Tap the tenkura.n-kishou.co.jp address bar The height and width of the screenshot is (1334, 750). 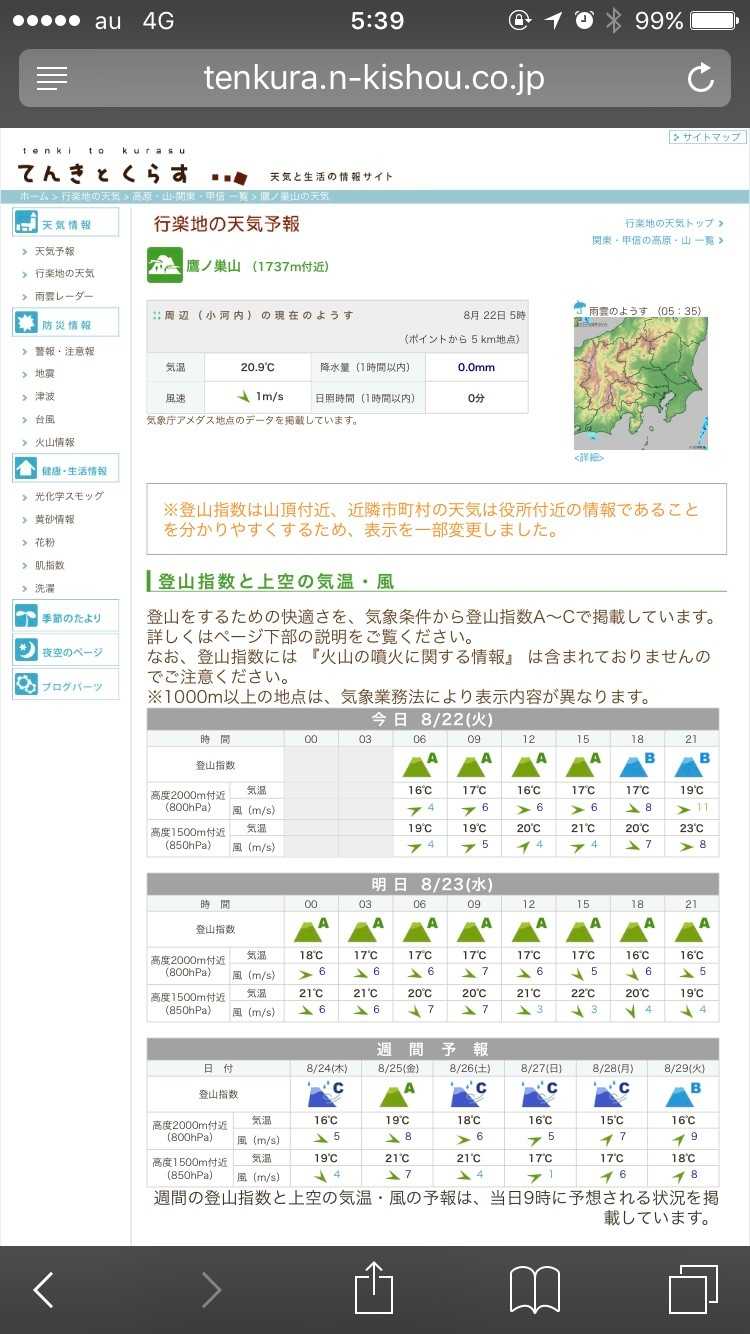point(374,78)
